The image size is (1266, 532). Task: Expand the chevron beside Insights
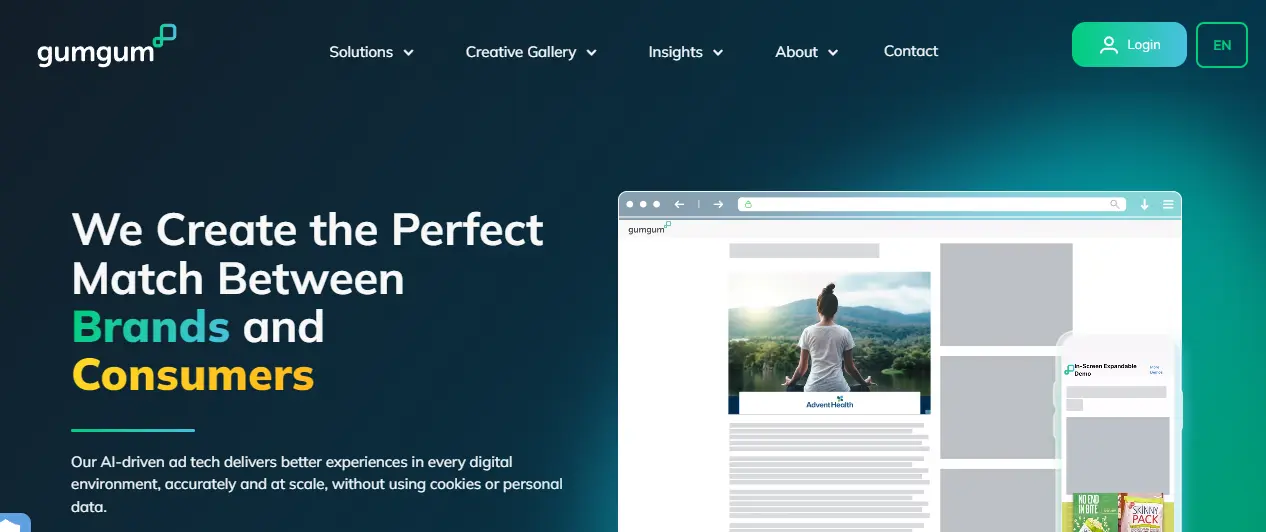tap(718, 53)
